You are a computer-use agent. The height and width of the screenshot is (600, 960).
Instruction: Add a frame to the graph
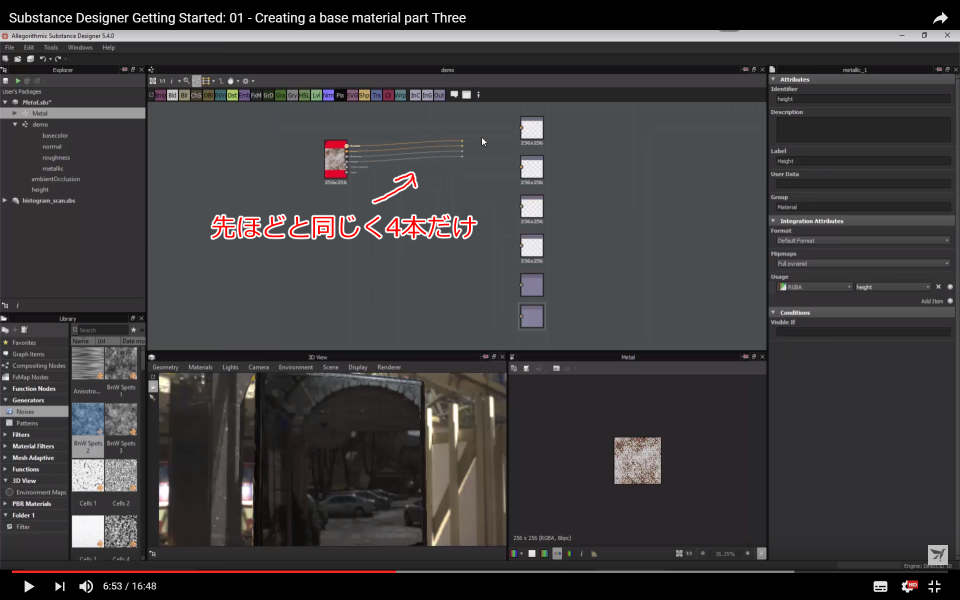point(466,95)
